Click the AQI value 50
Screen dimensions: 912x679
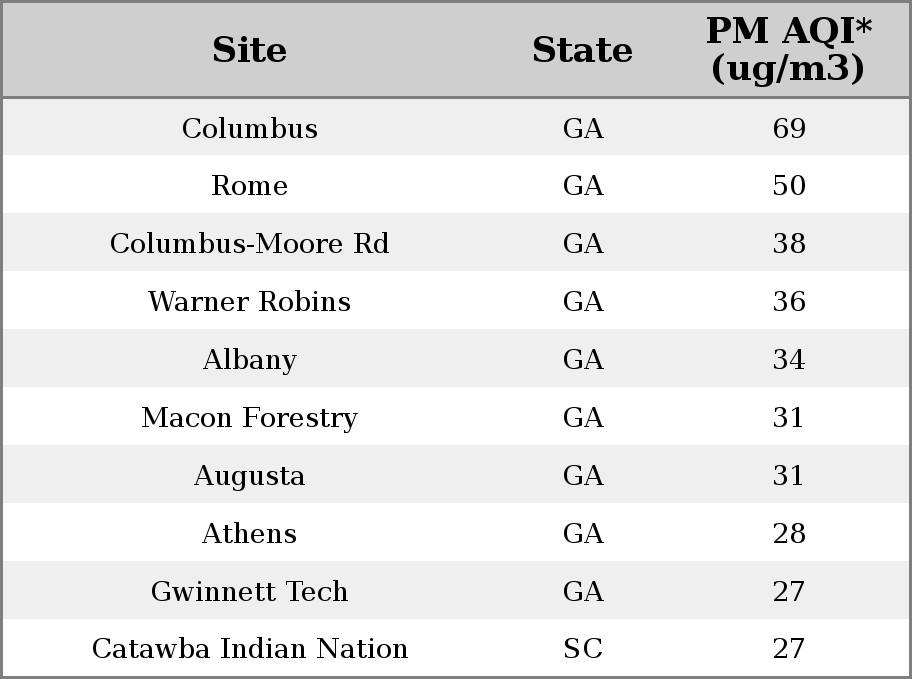pyautogui.click(x=789, y=186)
